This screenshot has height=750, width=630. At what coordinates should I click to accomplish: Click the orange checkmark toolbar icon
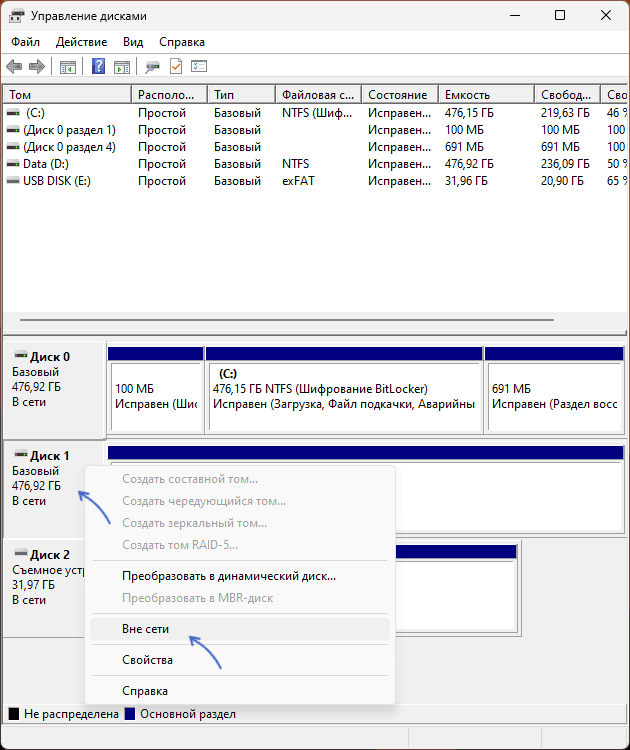176,66
